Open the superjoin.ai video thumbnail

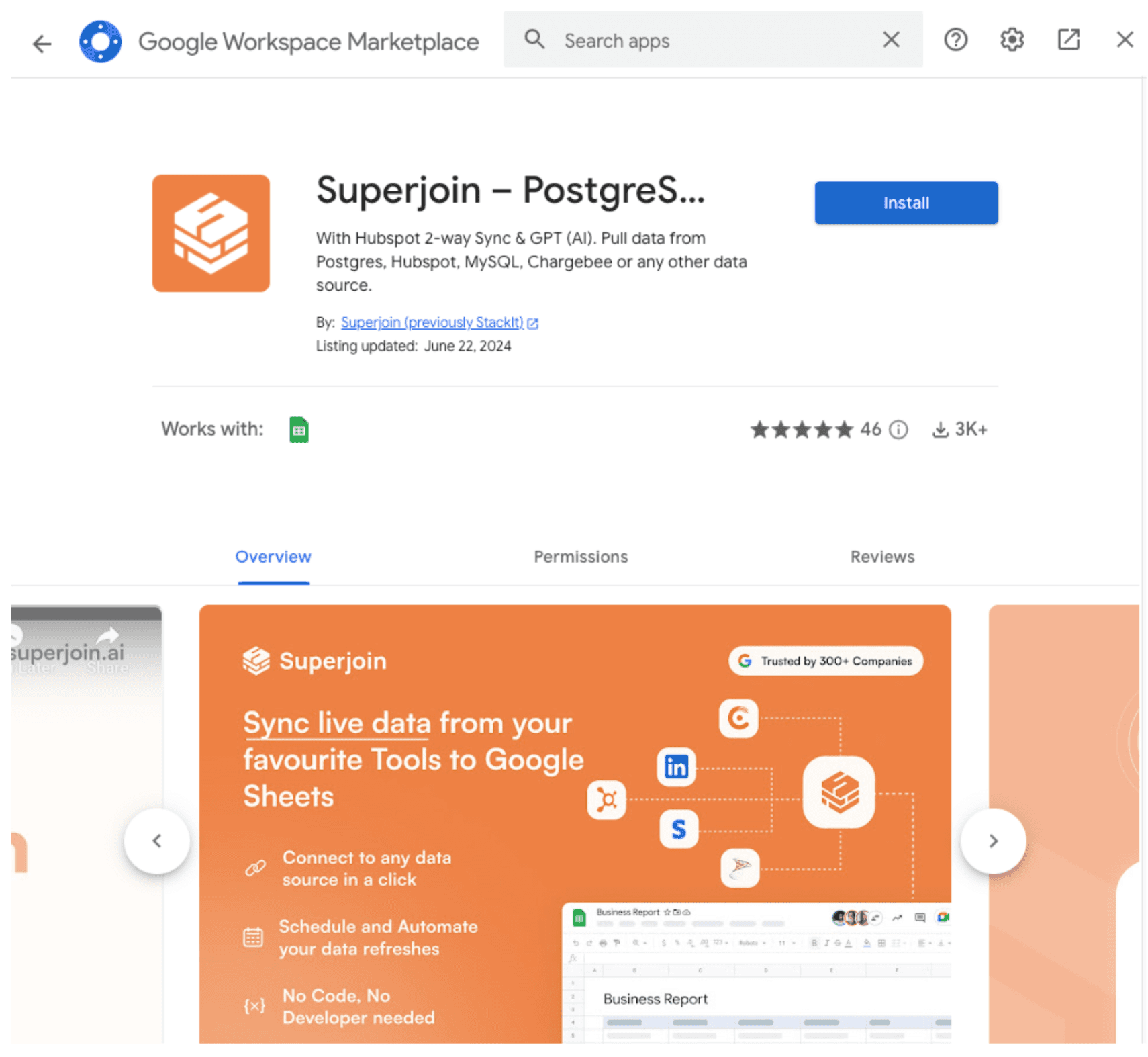point(87,823)
